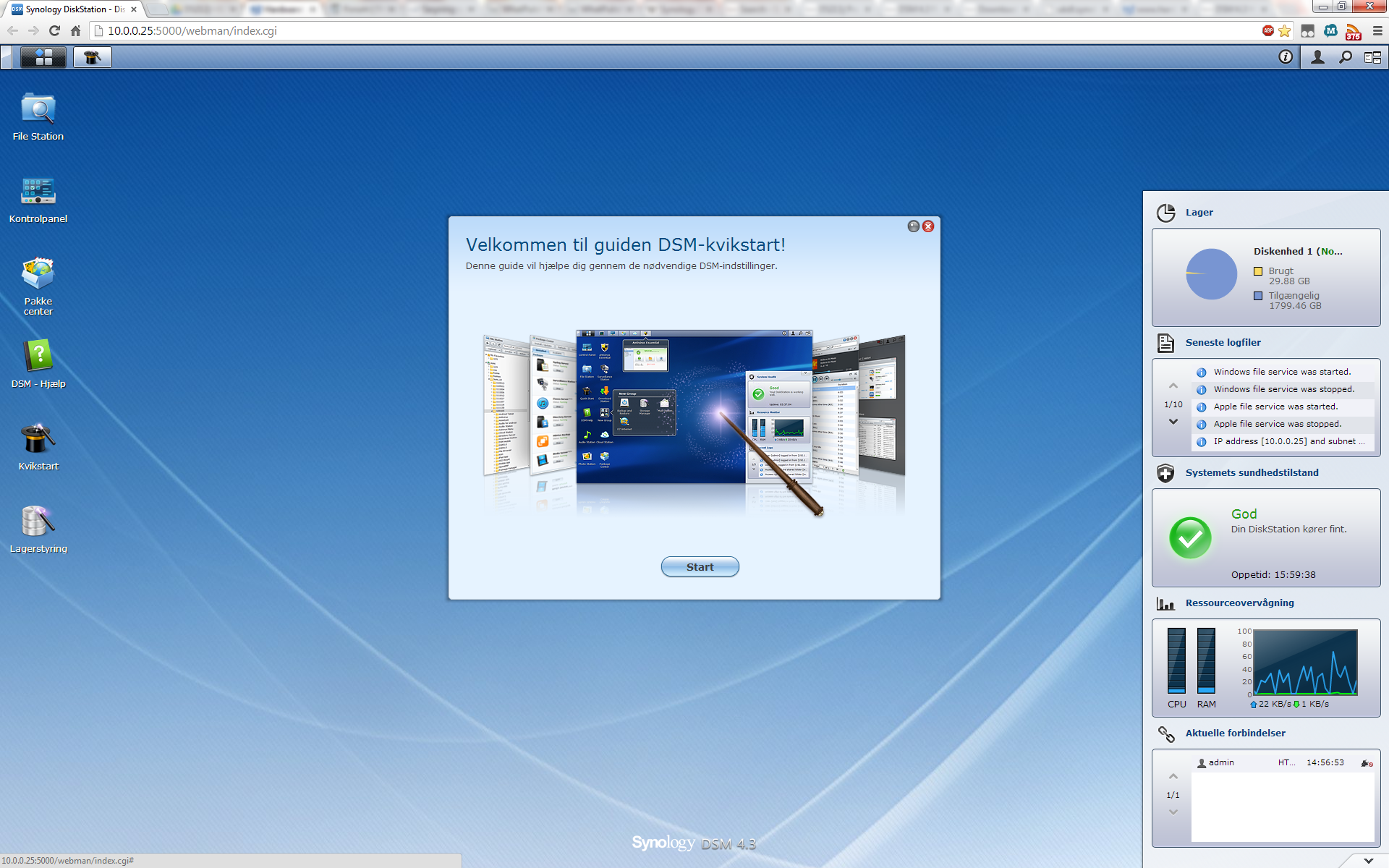Click the admin connection kick icon

click(x=1367, y=763)
